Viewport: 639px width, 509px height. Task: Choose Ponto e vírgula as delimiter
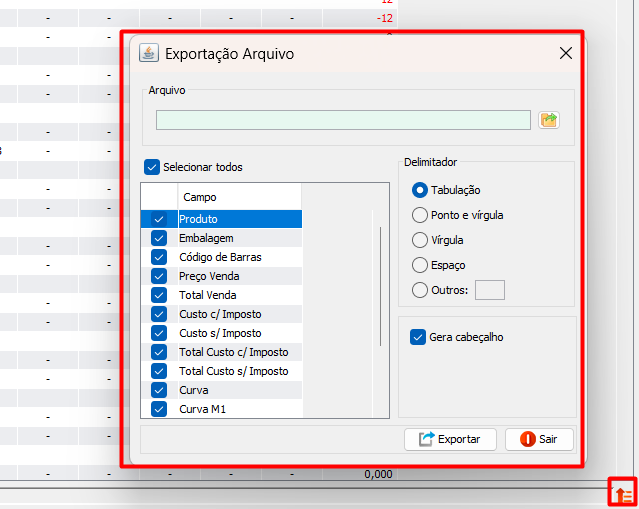pyautogui.click(x=420, y=215)
